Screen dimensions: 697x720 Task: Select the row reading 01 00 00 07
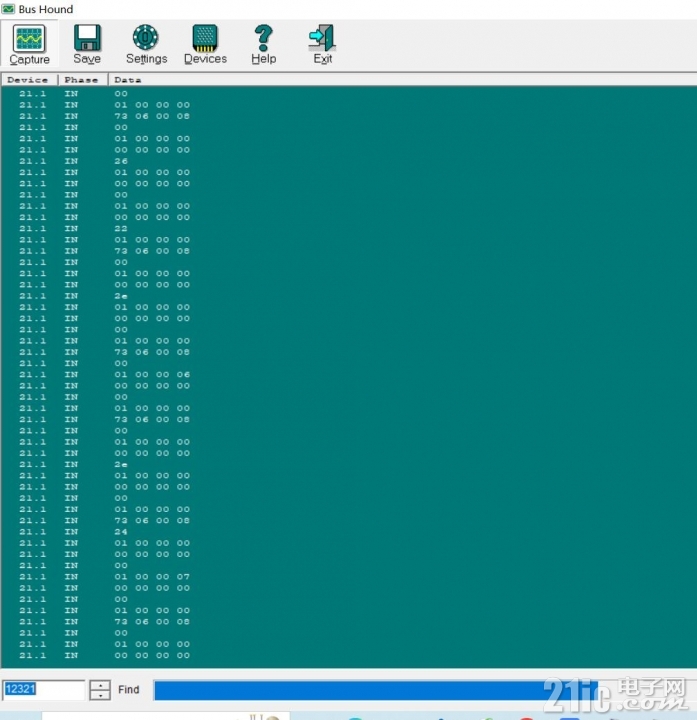pos(349,577)
